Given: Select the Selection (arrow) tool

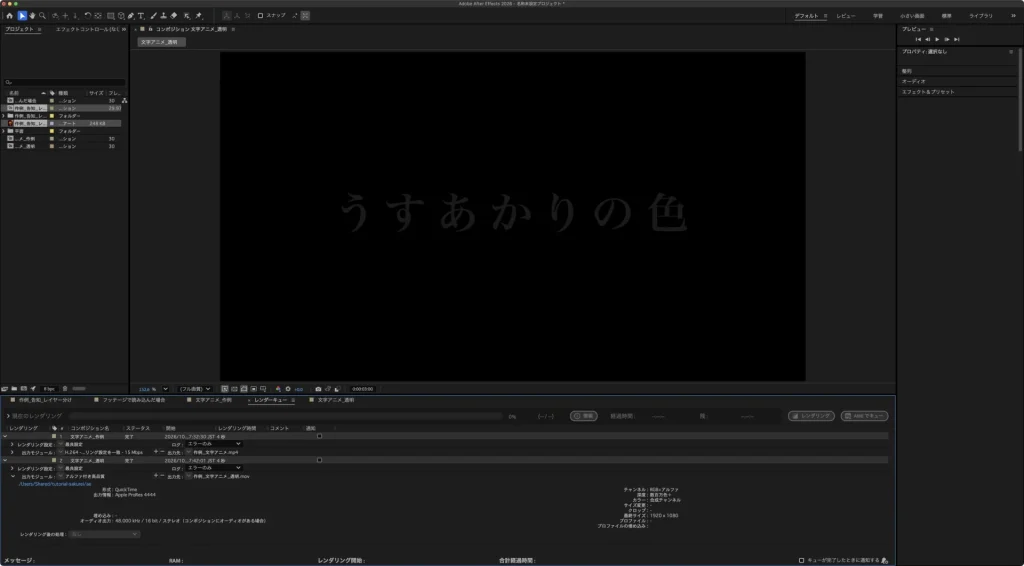Looking at the screenshot, I should coord(22,16).
